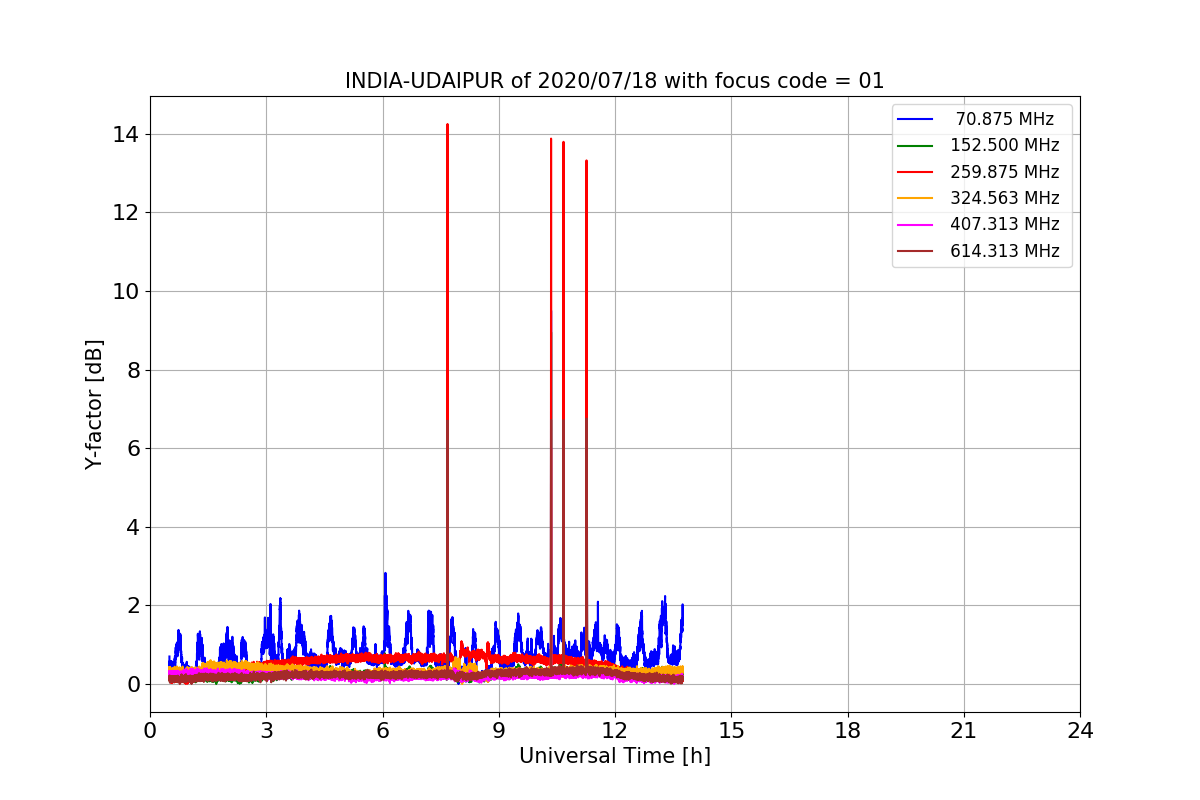1200x800 pixels.
Task: Click the blue peak at 6 hours
Action: tap(385, 575)
